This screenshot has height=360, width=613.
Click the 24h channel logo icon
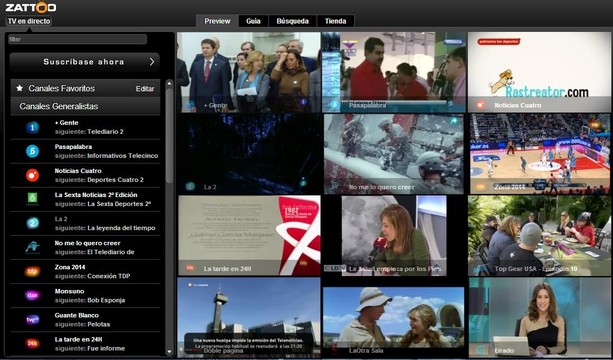32,344
